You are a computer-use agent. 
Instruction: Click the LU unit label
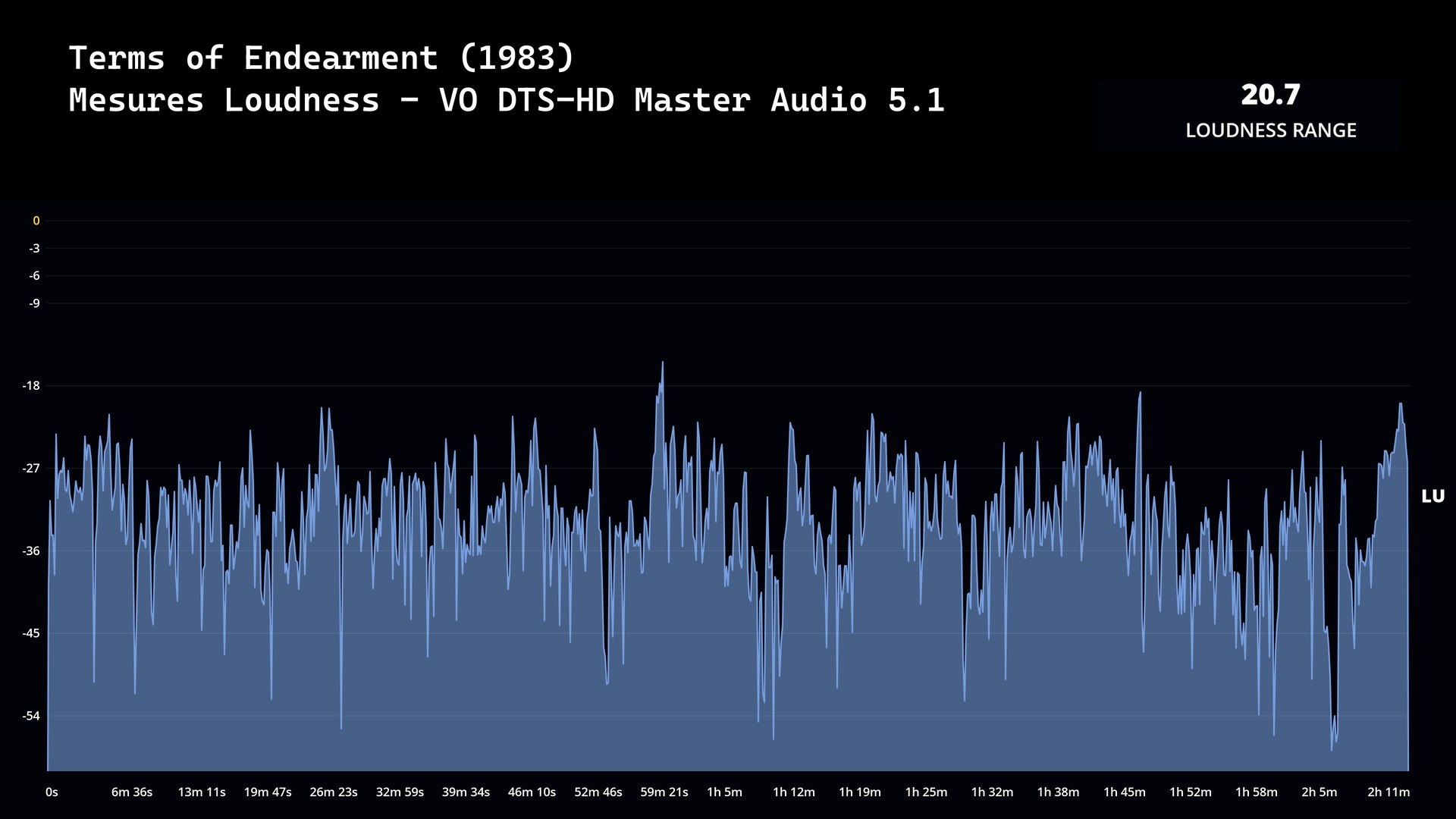1432,497
